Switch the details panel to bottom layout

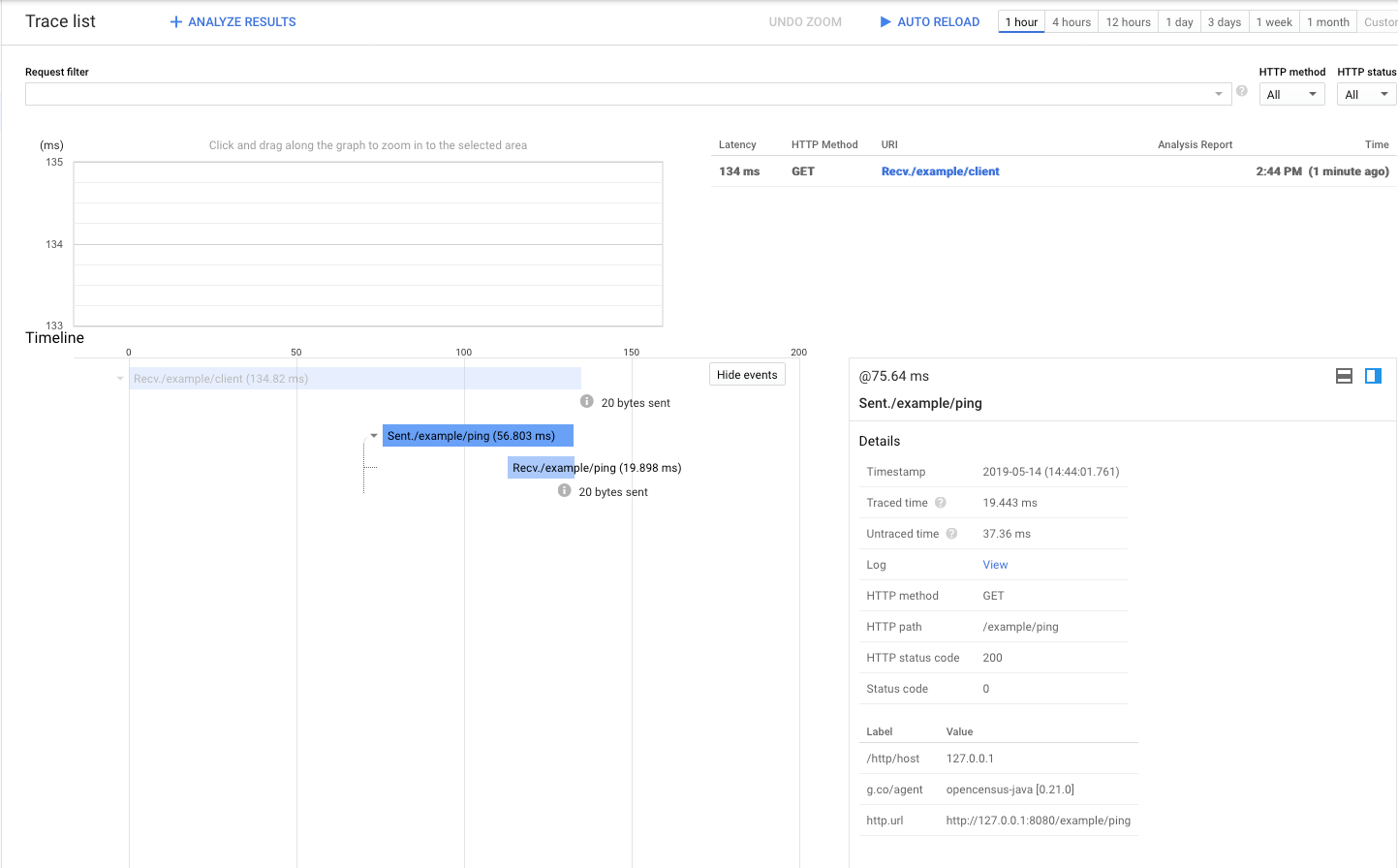pos(1344,376)
